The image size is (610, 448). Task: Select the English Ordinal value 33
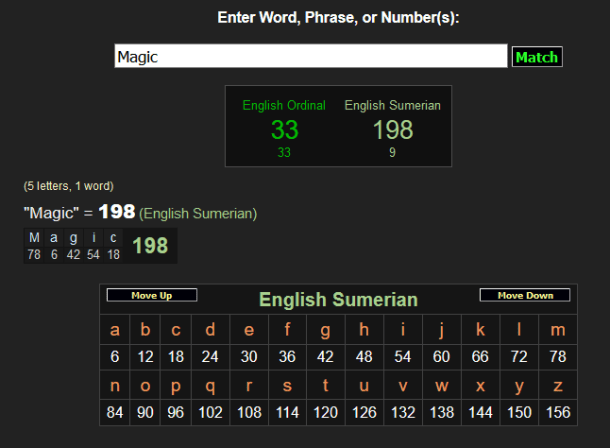[284, 129]
